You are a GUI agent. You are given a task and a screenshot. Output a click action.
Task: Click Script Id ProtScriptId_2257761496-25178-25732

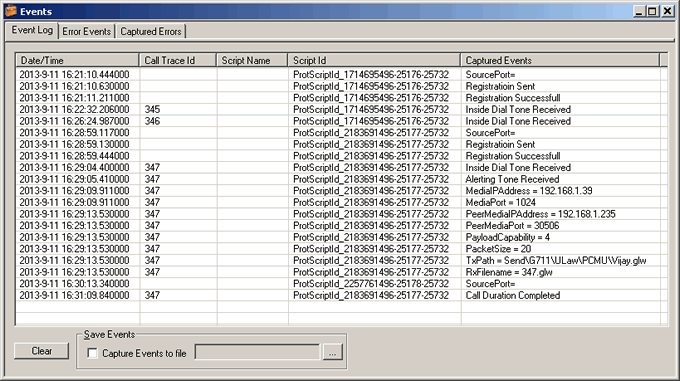(371, 283)
